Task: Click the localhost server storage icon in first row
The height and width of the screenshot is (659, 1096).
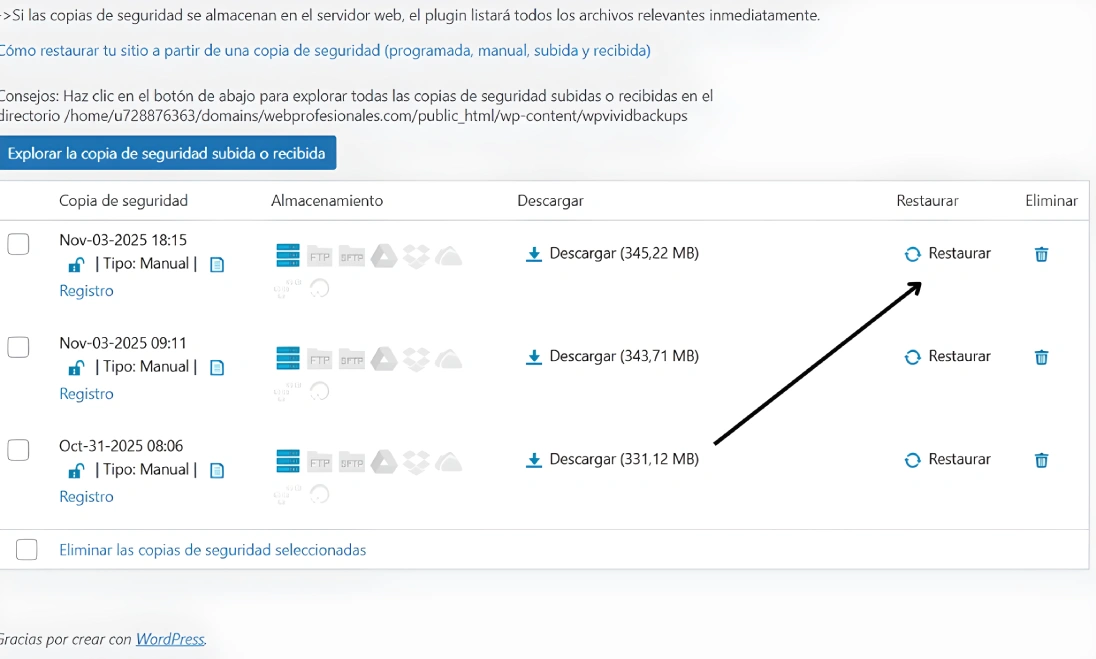Action: tap(288, 256)
